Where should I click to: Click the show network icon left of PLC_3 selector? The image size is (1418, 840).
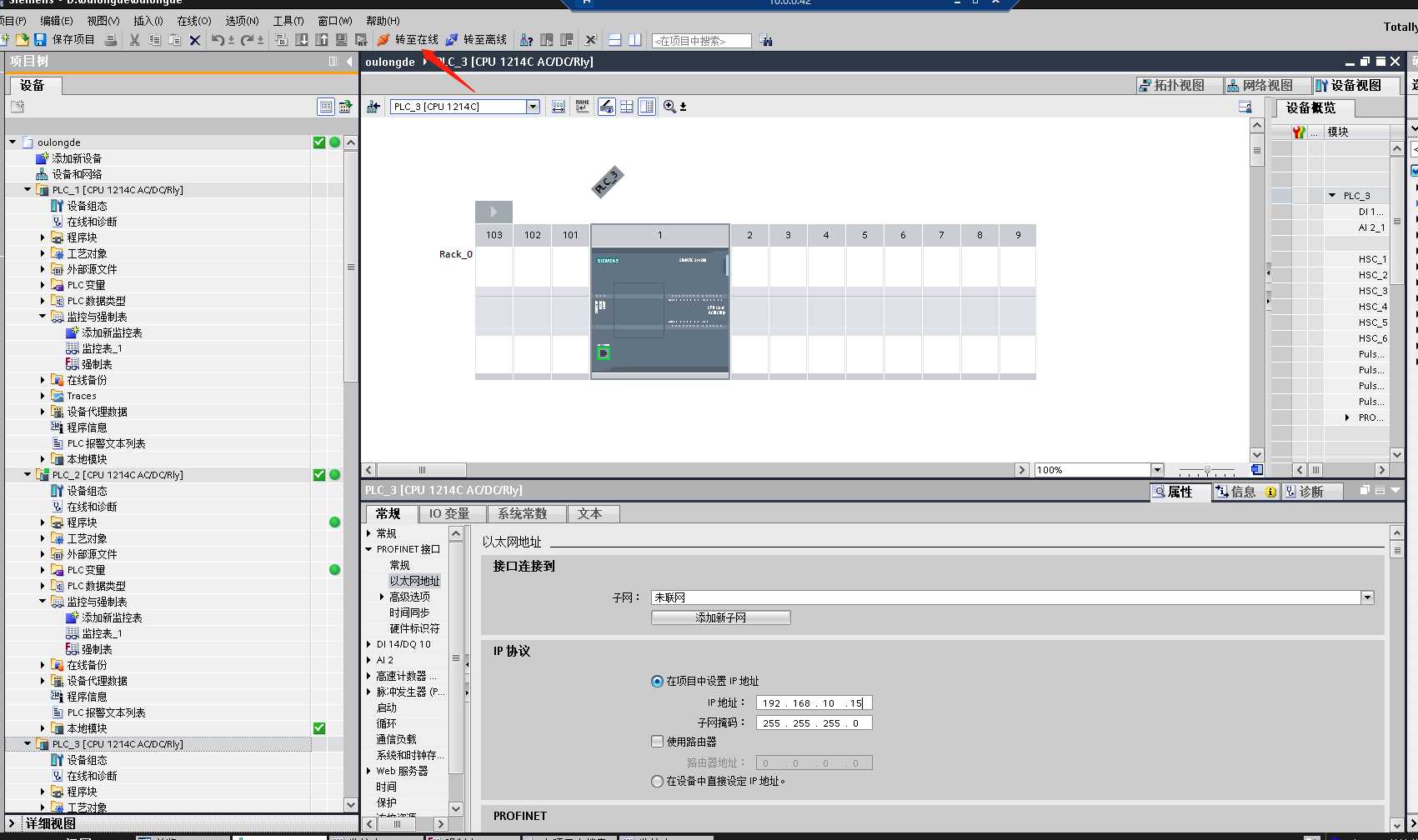coord(373,107)
